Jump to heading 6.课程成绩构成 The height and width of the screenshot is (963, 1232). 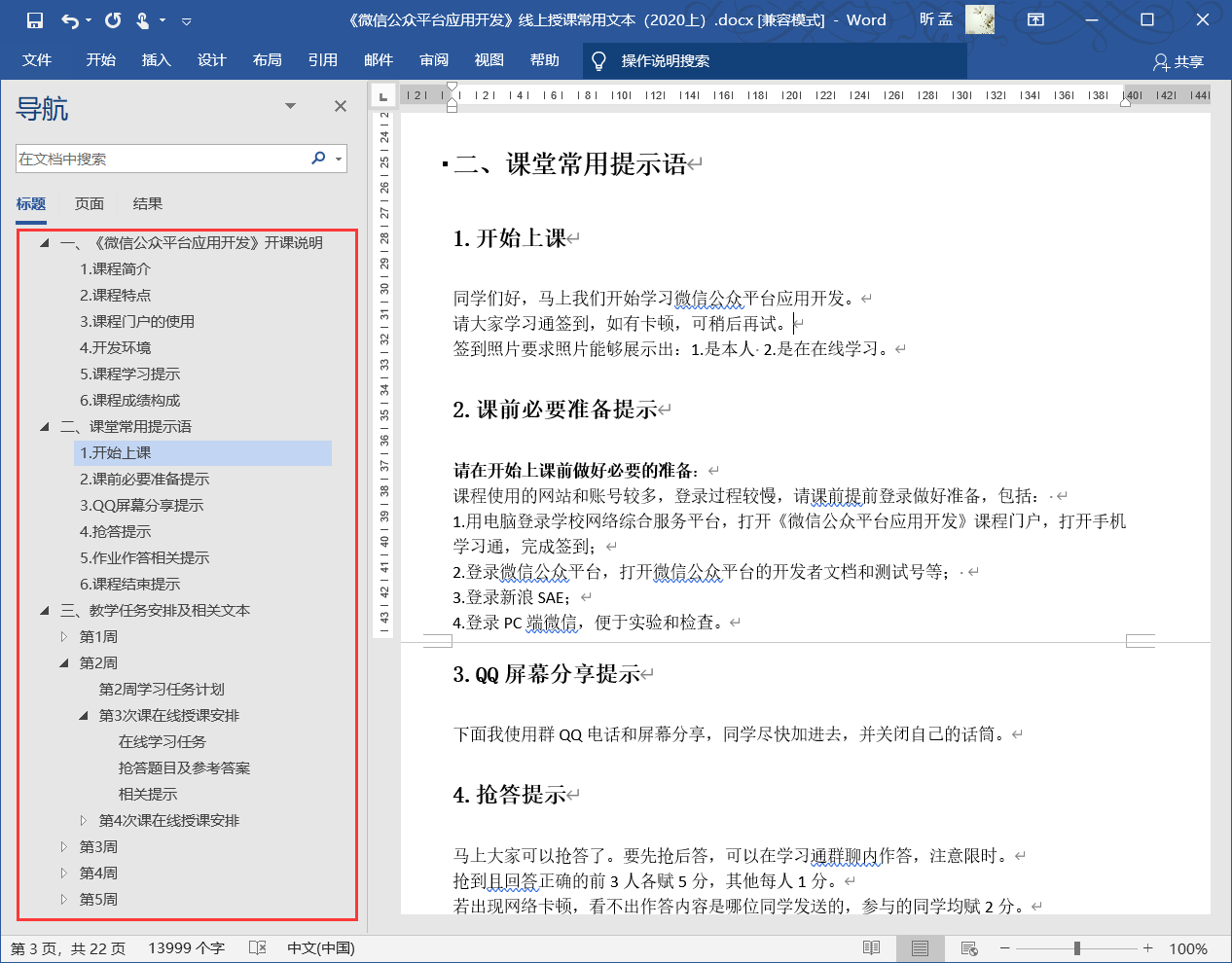[x=129, y=401]
